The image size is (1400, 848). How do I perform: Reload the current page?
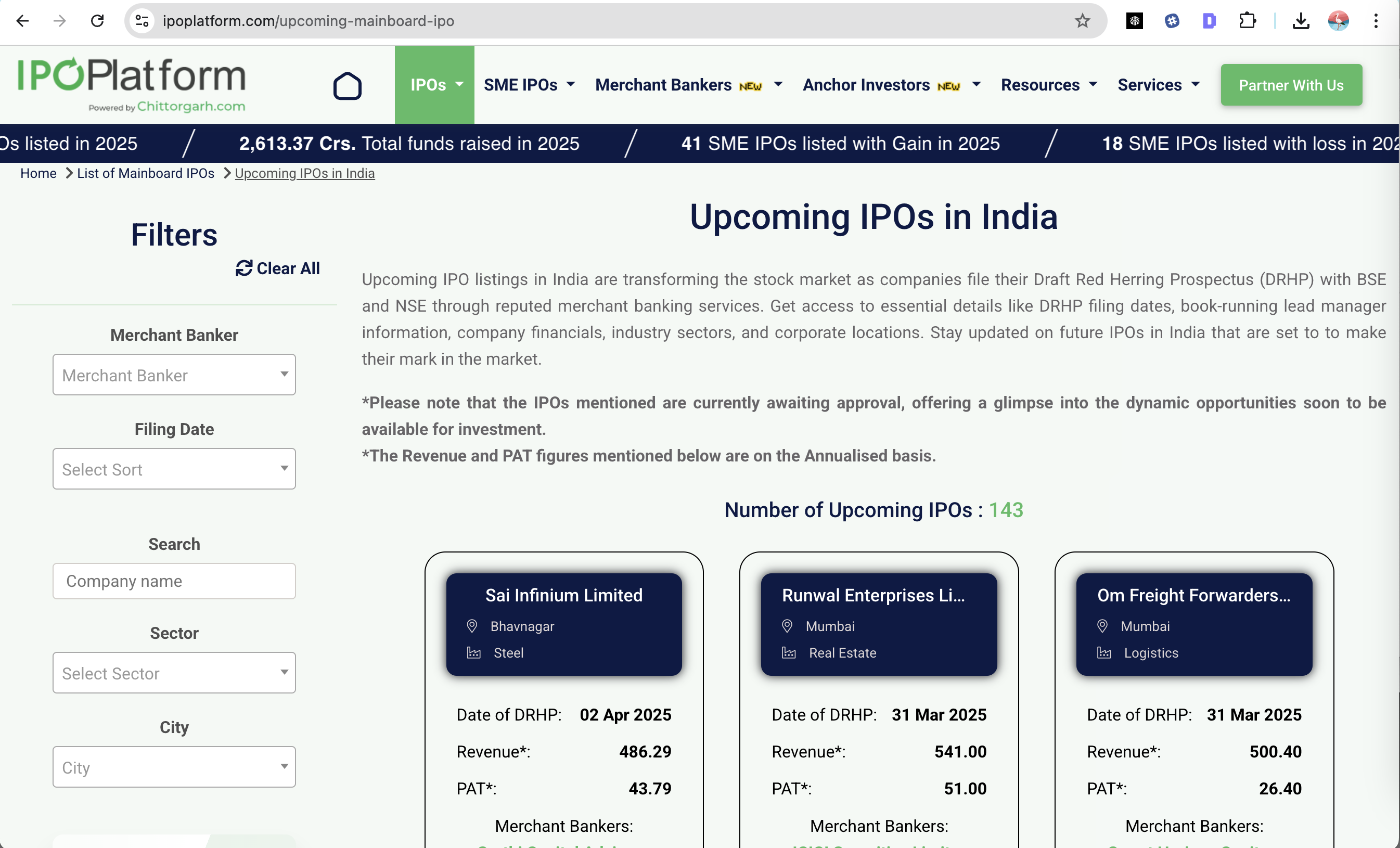(97, 21)
